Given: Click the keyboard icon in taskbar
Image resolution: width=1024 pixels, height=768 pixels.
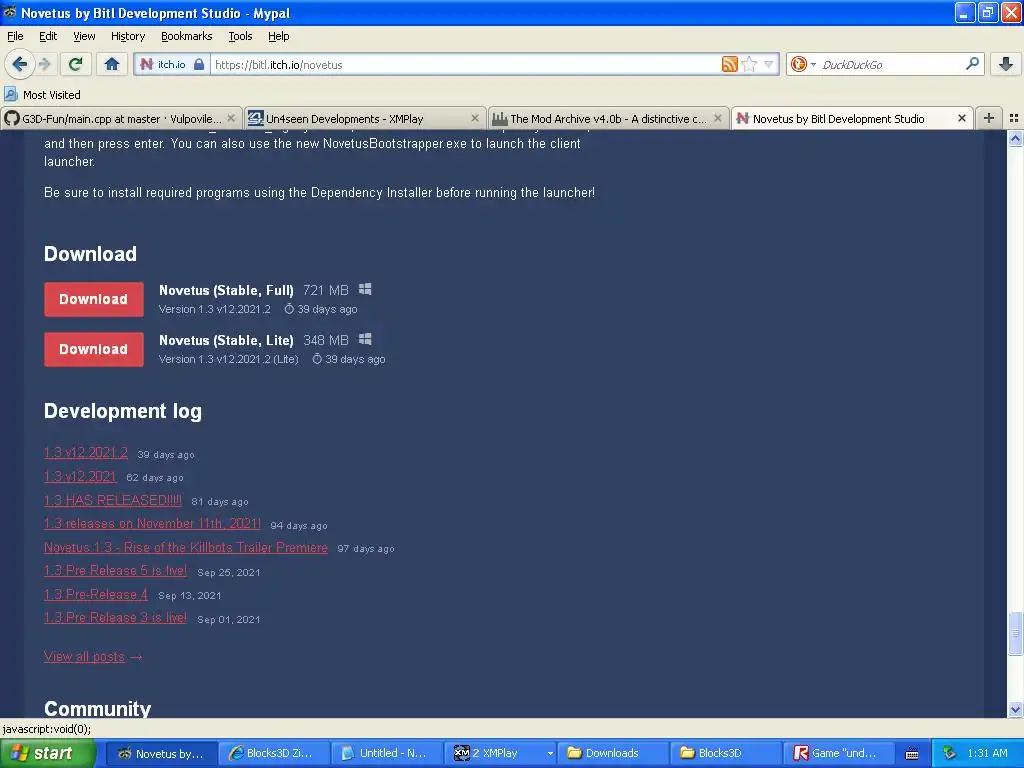Looking at the screenshot, I should (912, 754).
